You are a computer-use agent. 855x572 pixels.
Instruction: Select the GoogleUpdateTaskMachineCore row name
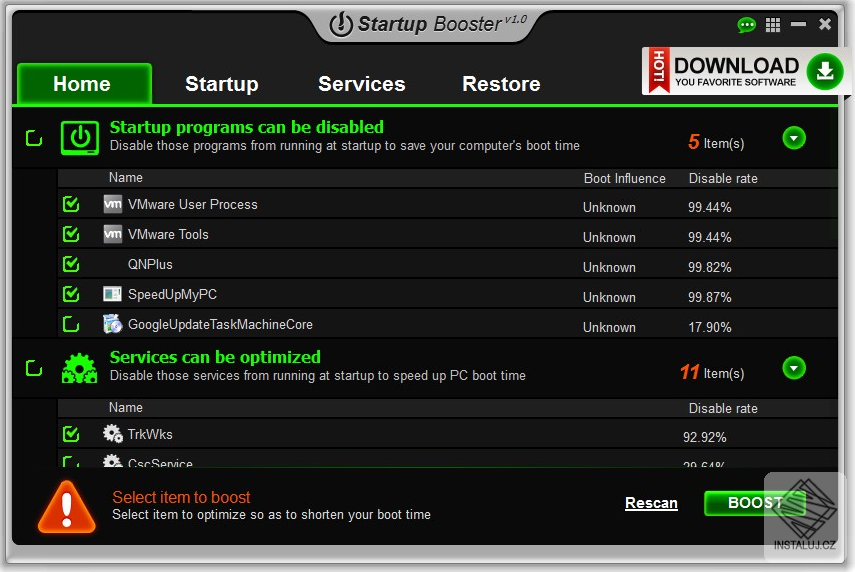[220, 324]
